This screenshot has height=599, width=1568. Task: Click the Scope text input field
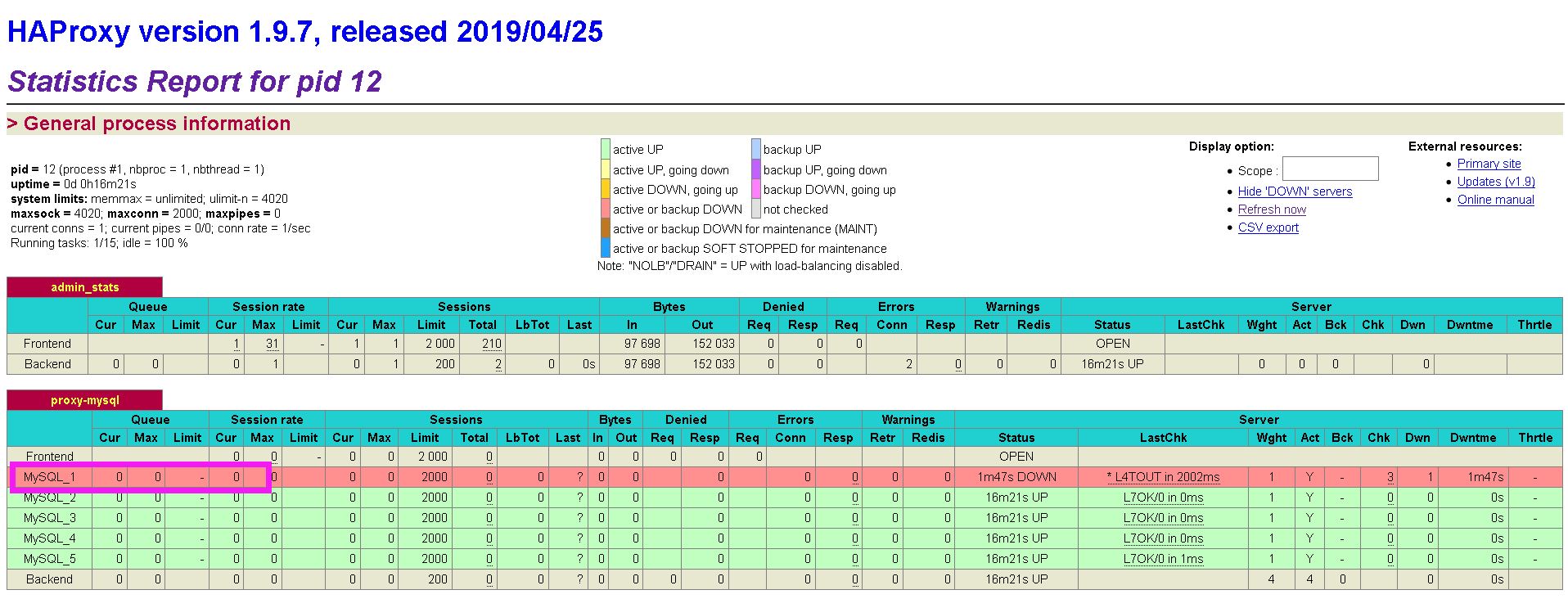pos(1330,169)
